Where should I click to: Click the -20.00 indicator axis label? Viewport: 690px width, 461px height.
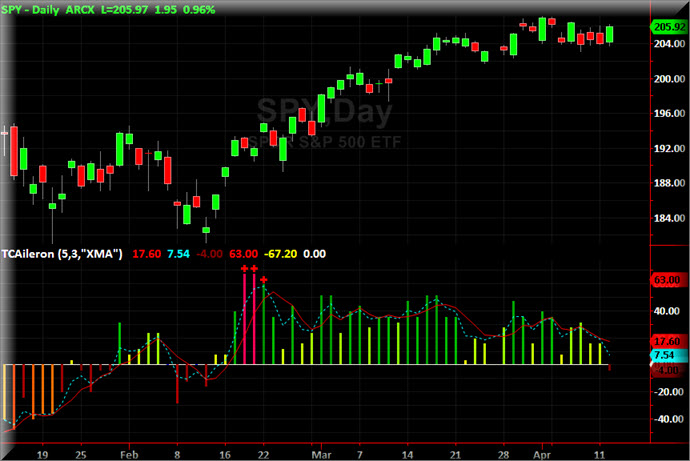(667, 392)
